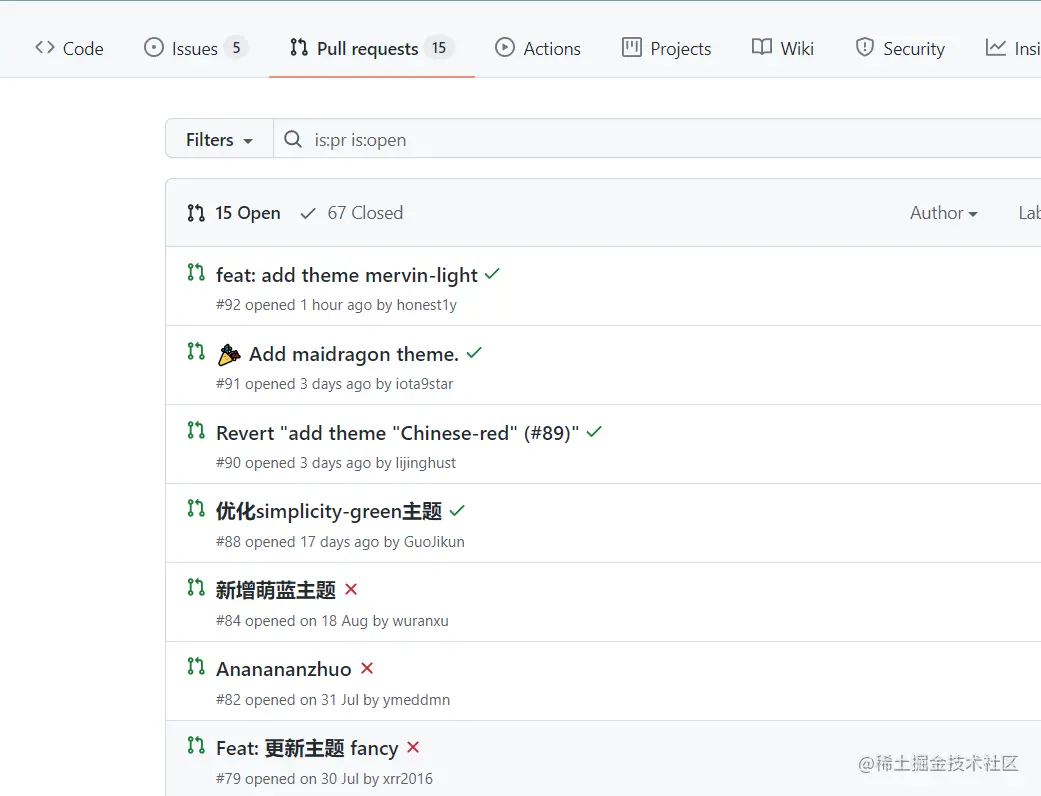This screenshot has width=1041, height=796.
Task: Click the Pull requests count badge 15
Action: point(439,48)
